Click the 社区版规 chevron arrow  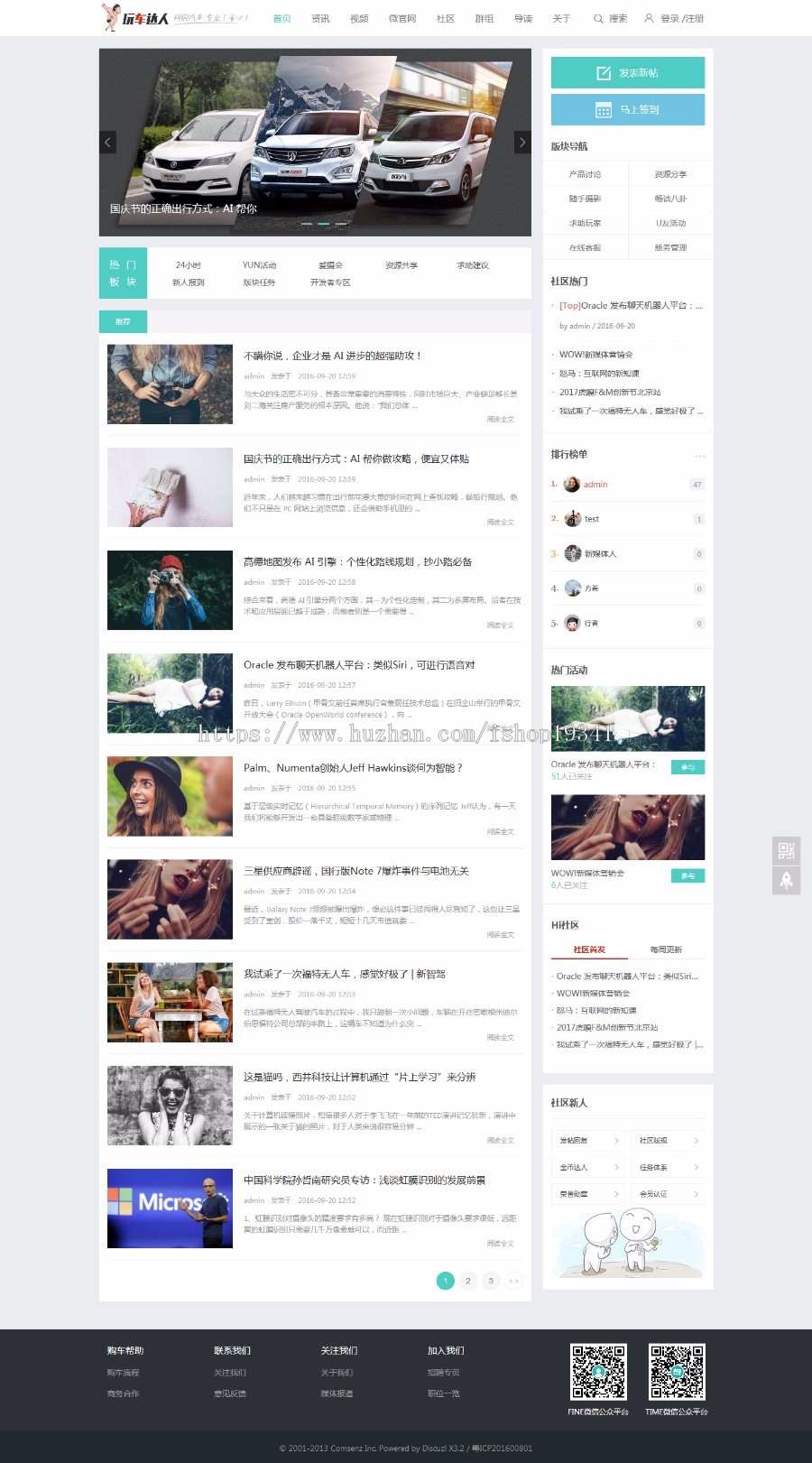[697, 1141]
